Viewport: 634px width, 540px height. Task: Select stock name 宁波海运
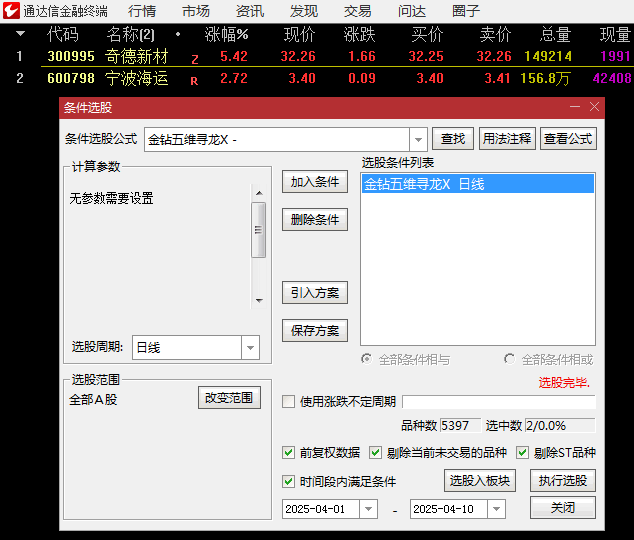click(137, 78)
